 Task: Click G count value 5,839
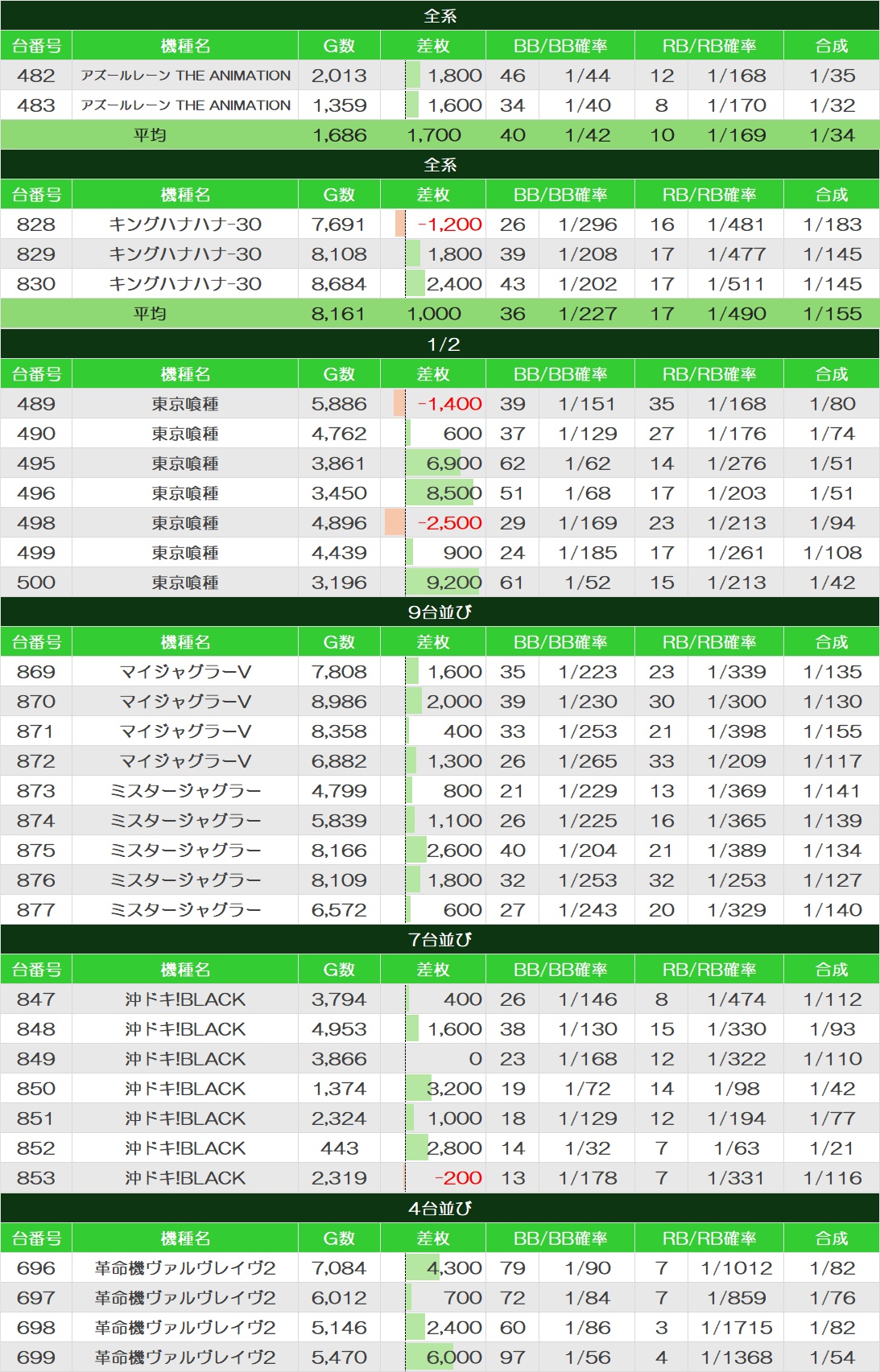point(339,821)
